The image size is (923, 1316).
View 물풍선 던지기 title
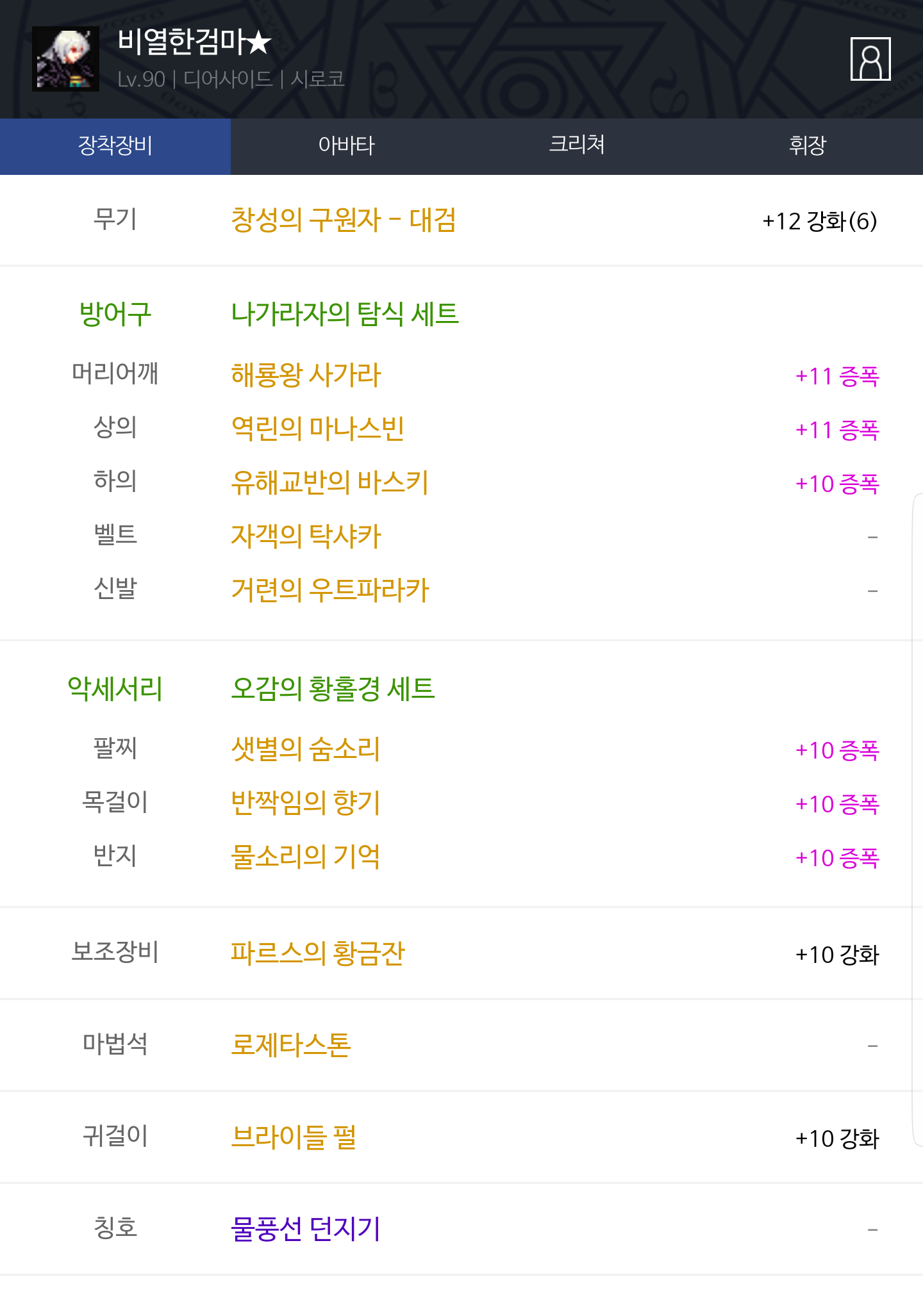(305, 1229)
